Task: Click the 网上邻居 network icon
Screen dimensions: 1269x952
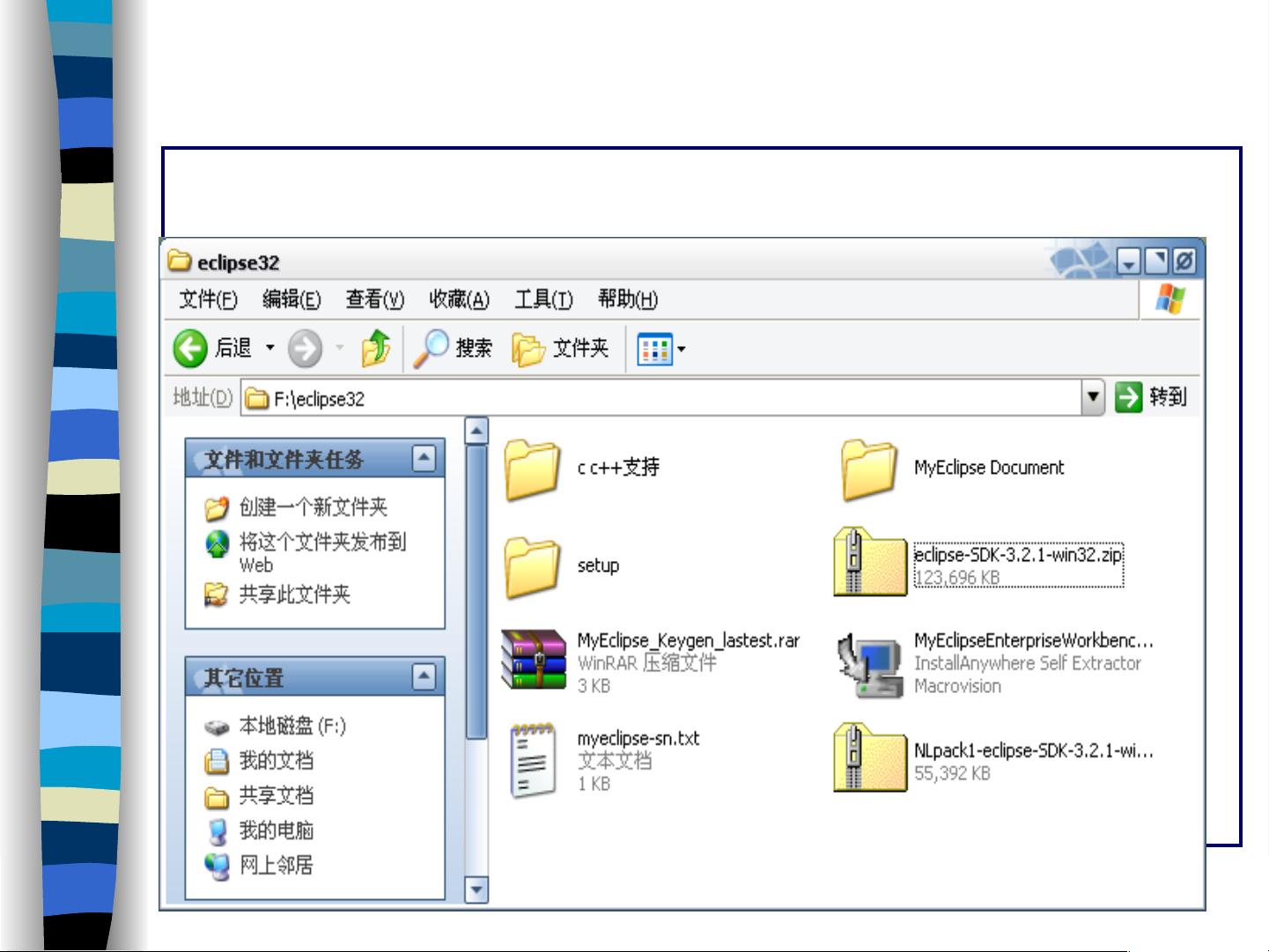Action: 217,867
